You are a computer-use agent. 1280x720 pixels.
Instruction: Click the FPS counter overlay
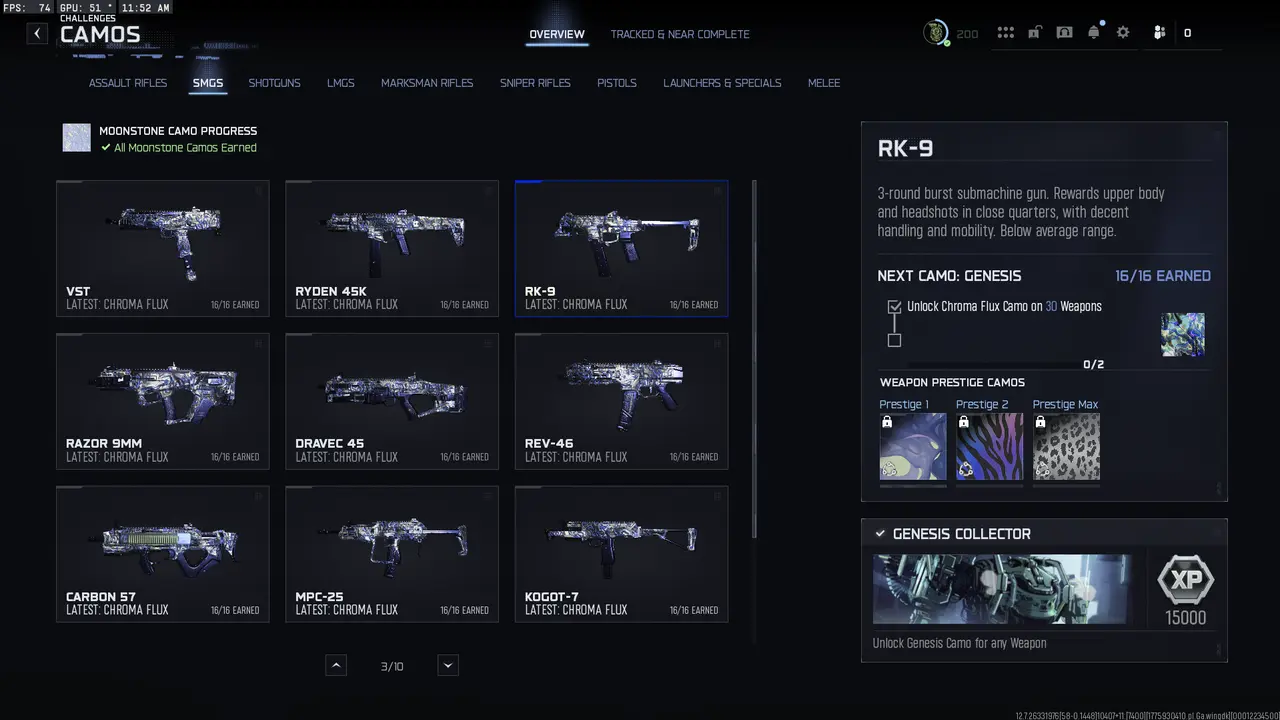(27, 8)
